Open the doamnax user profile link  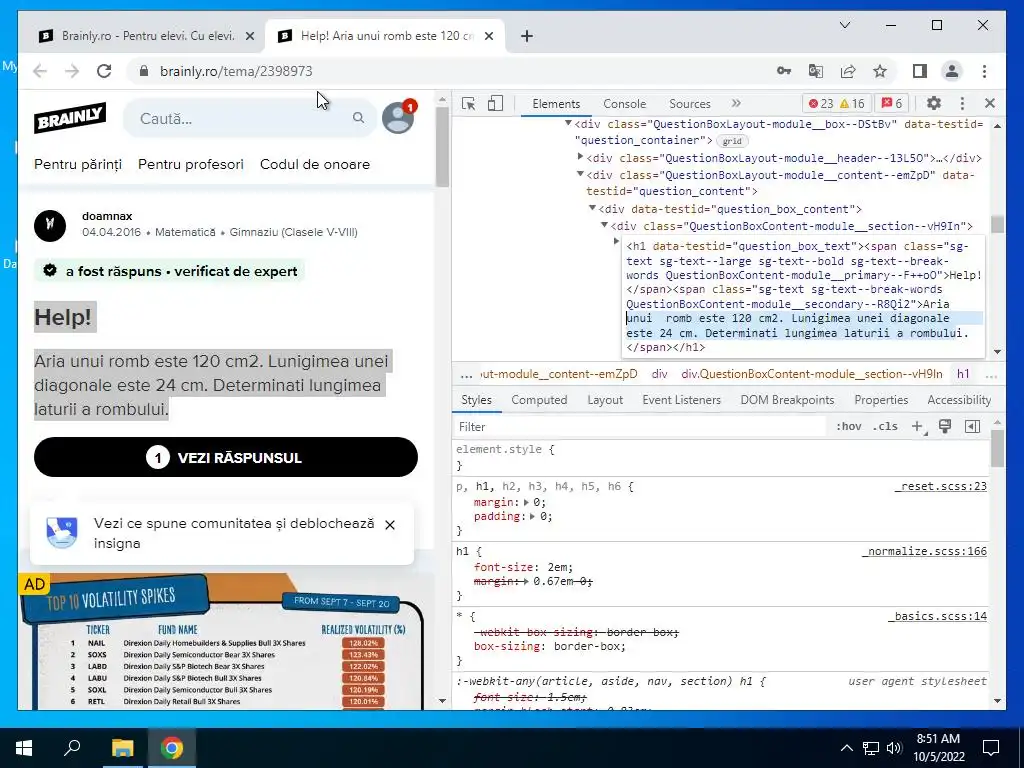(x=107, y=216)
